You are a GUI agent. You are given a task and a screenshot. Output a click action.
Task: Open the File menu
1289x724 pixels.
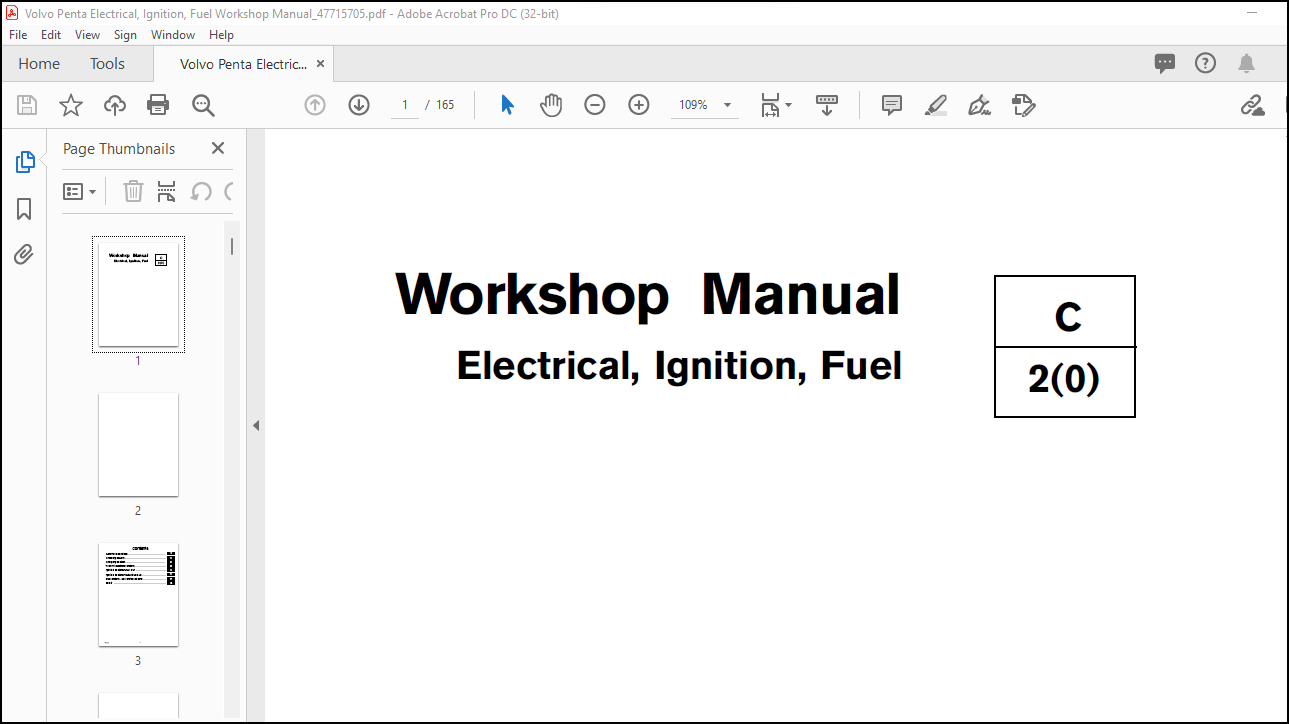pyautogui.click(x=18, y=34)
